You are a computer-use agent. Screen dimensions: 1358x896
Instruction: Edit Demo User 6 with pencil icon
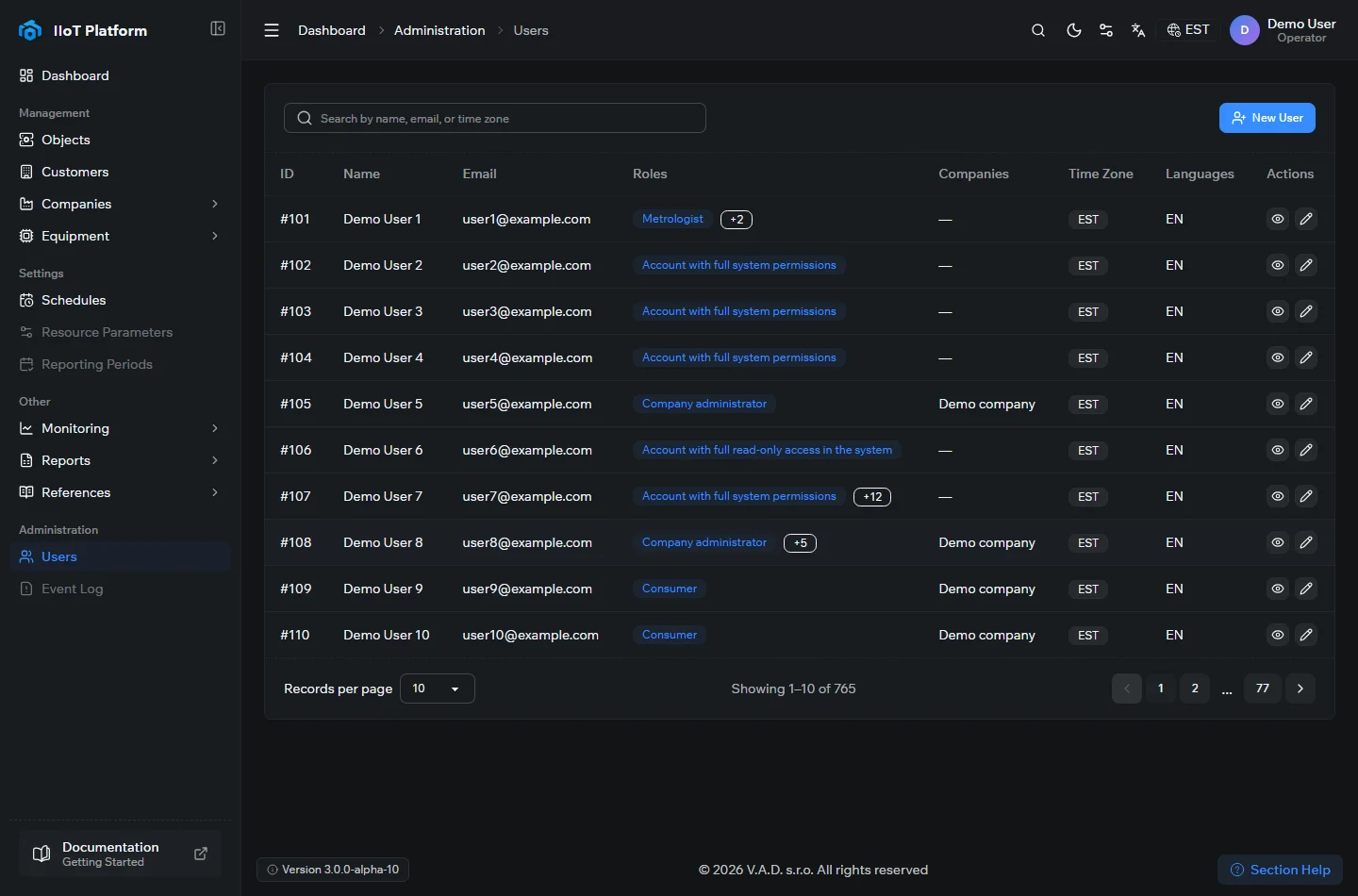click(1306, 450)
